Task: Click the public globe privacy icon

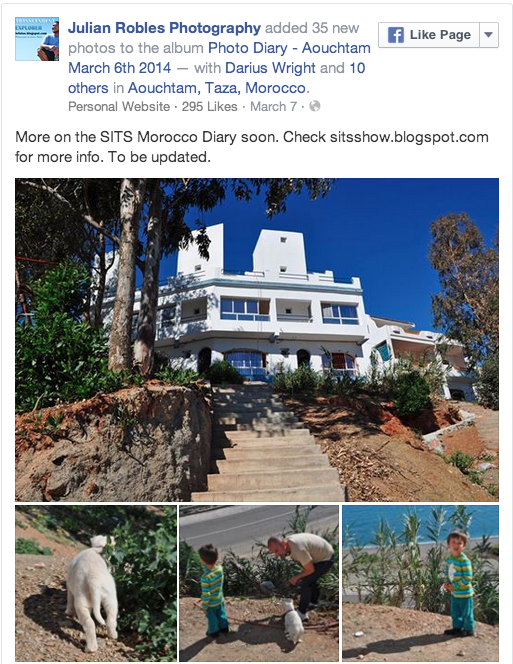Action: click(x=314, y=106)
